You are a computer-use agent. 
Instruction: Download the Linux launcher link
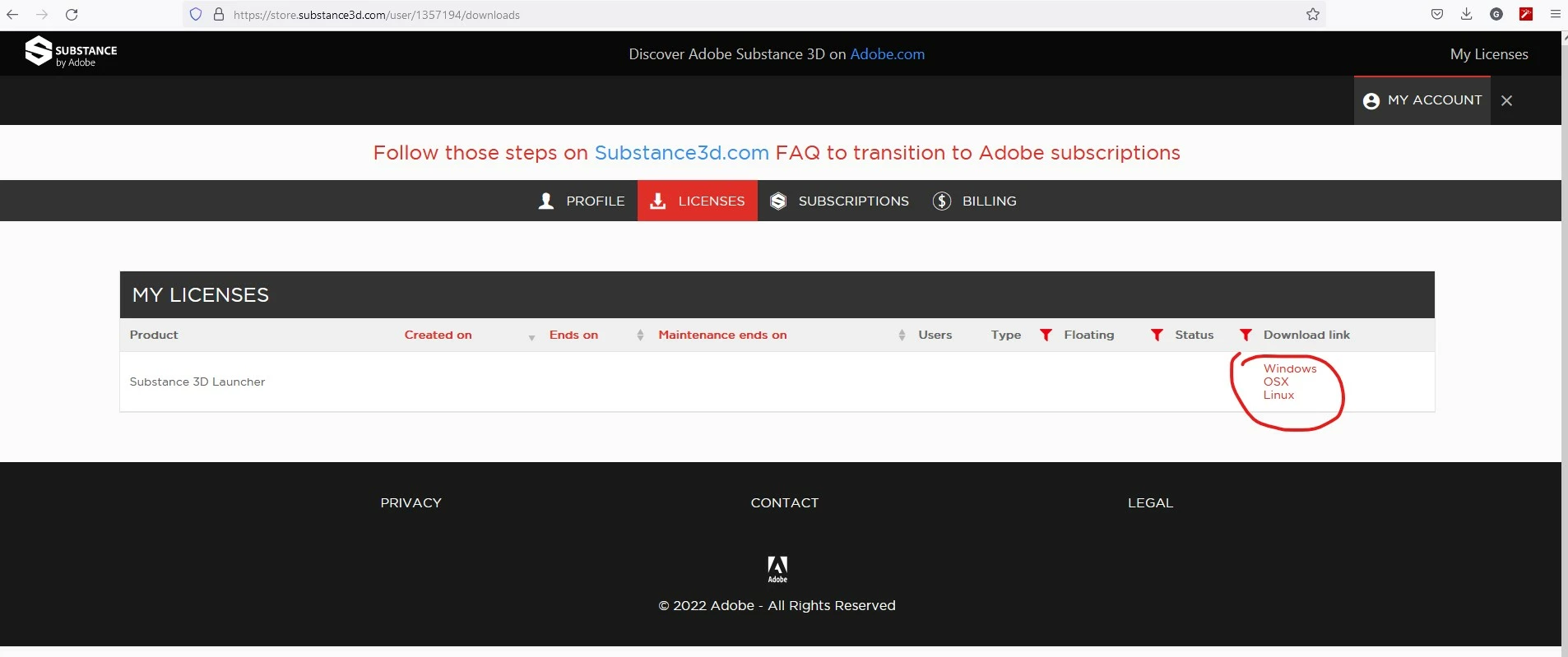[x=1278, y=395]
